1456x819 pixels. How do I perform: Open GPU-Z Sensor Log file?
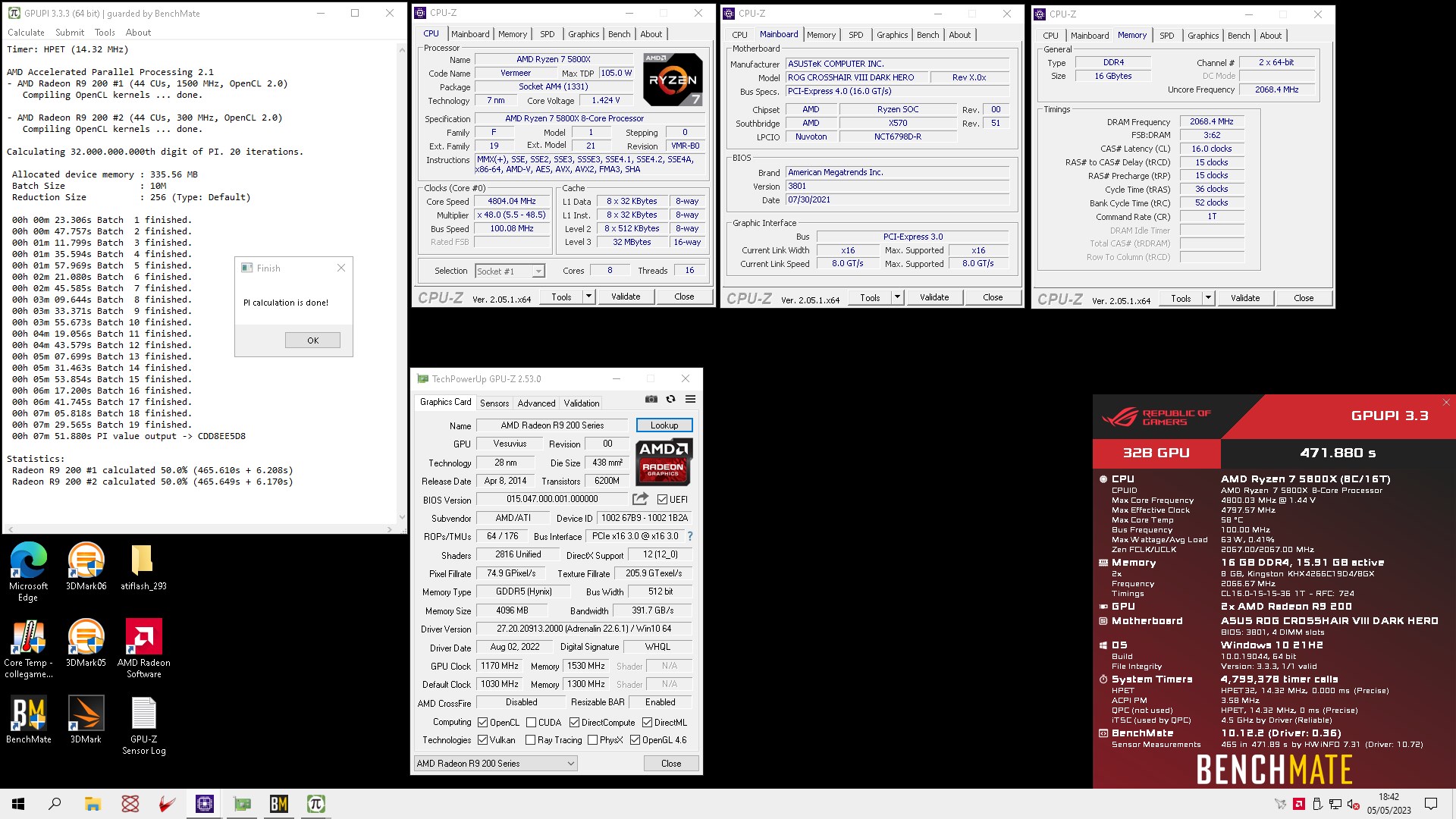[x=143, y=726]
